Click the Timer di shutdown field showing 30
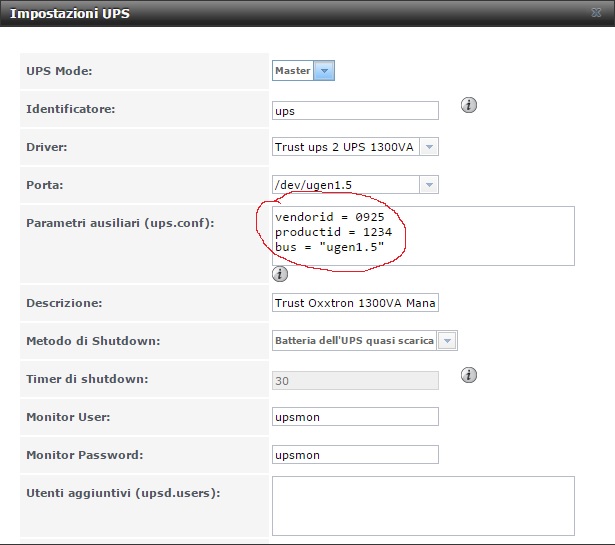This screenshot has height=545, width=615. tap(355, 381)
